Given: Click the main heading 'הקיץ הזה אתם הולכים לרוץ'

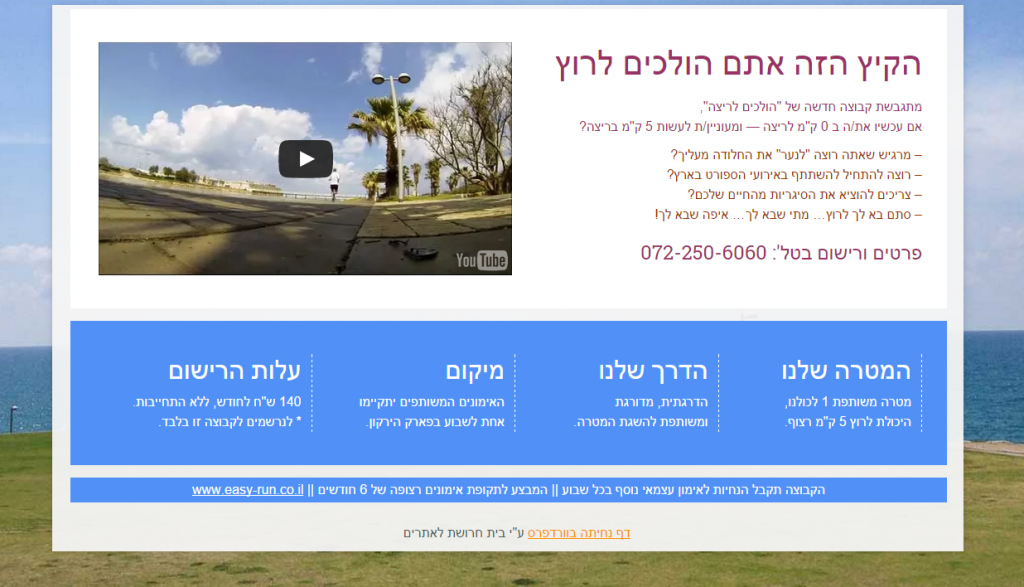Looking at the screenshot, I should tap(739, 64).
